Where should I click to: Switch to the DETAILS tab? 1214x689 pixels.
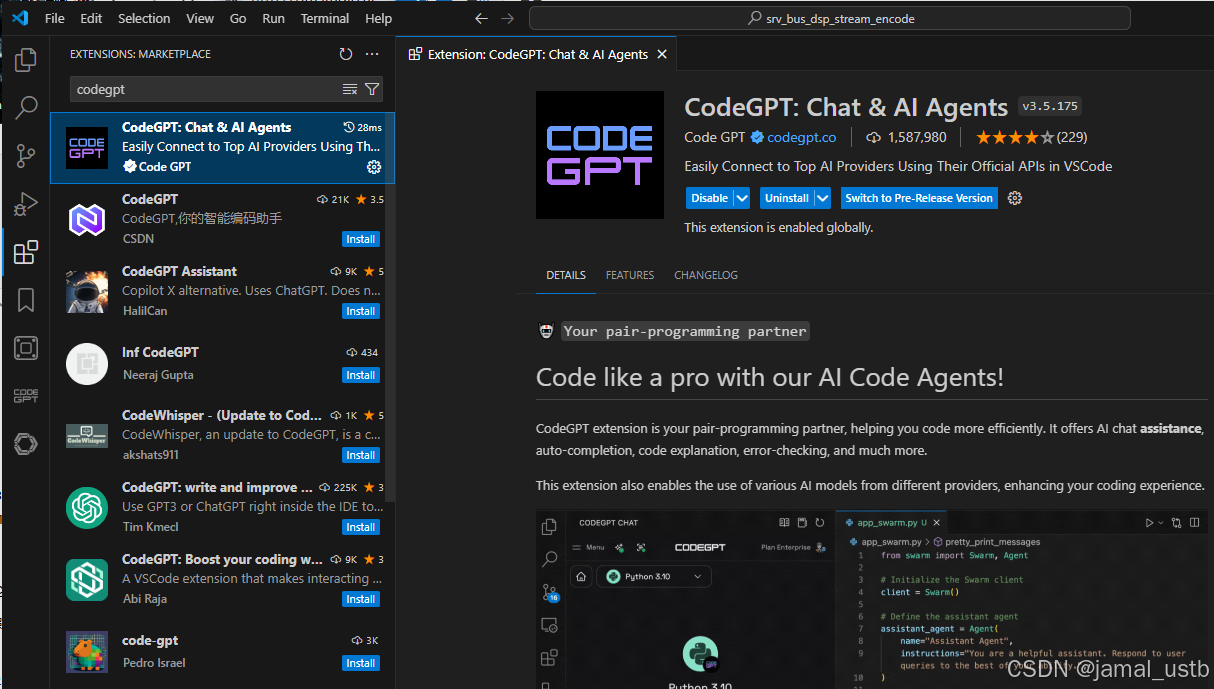pos(566,275)
